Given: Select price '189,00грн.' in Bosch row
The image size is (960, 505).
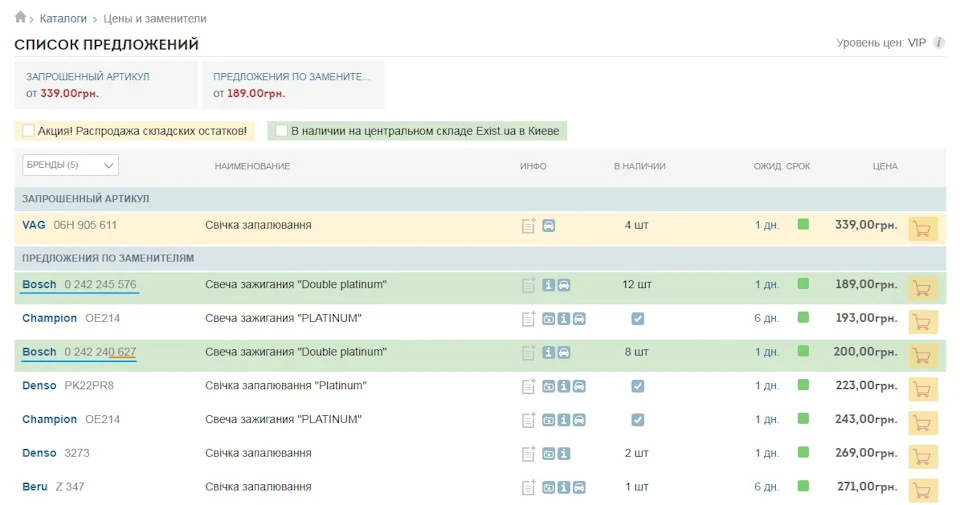Looking at the screenshot, I should (x=866, y=284).
